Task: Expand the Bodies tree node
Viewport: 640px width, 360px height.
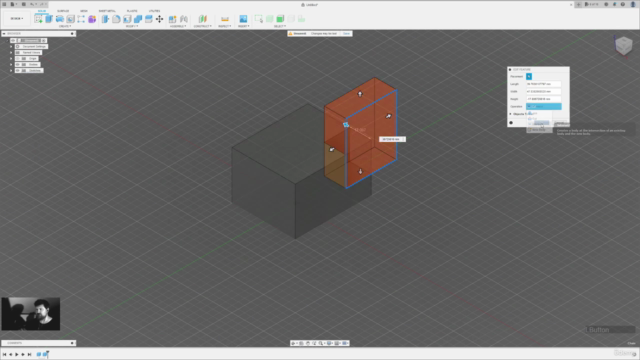Action: coord(11,64)
